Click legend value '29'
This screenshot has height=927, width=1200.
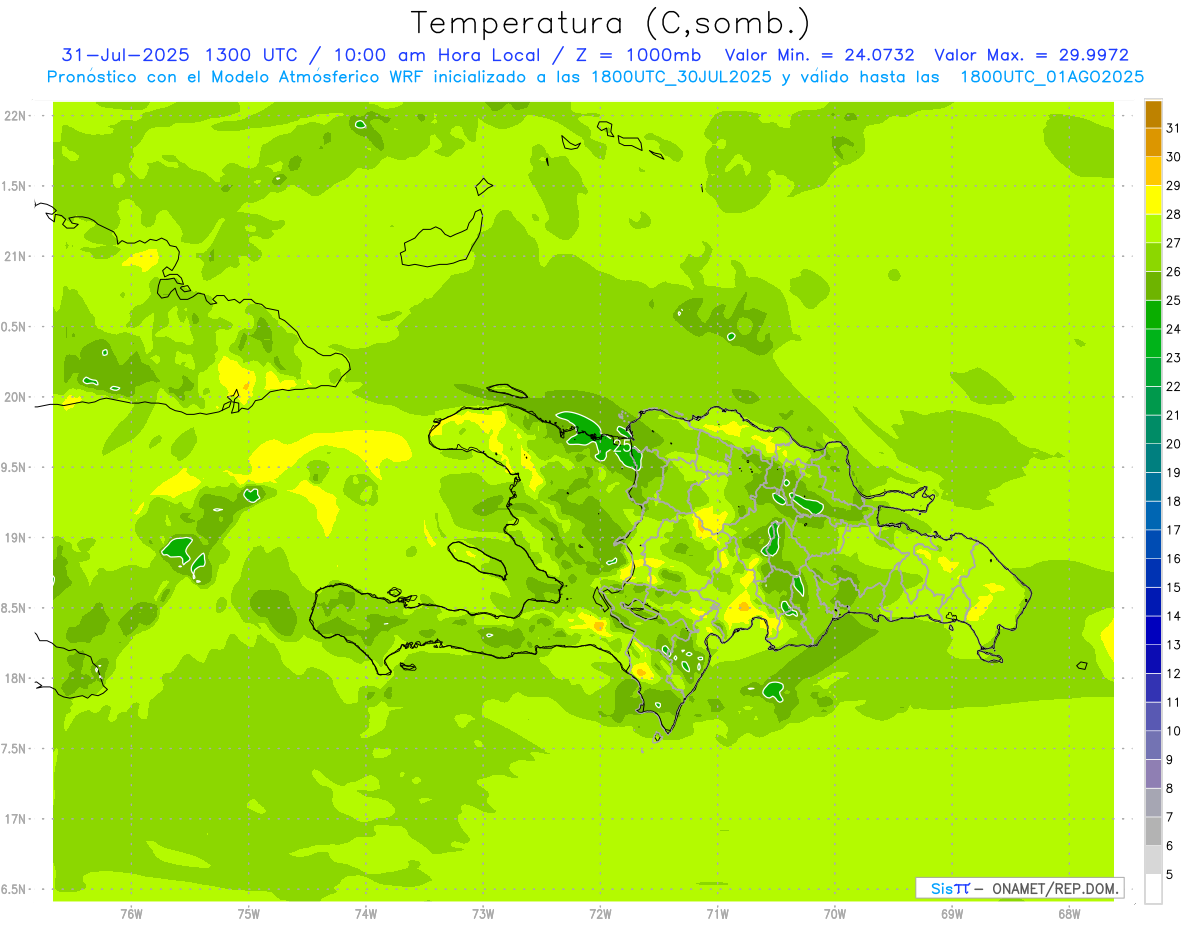click(1174, 185)
